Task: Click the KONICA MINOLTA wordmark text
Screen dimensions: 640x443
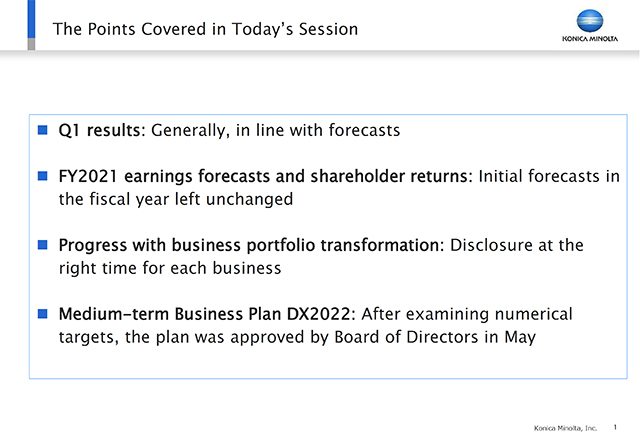Action: click(x=590, y=39)
